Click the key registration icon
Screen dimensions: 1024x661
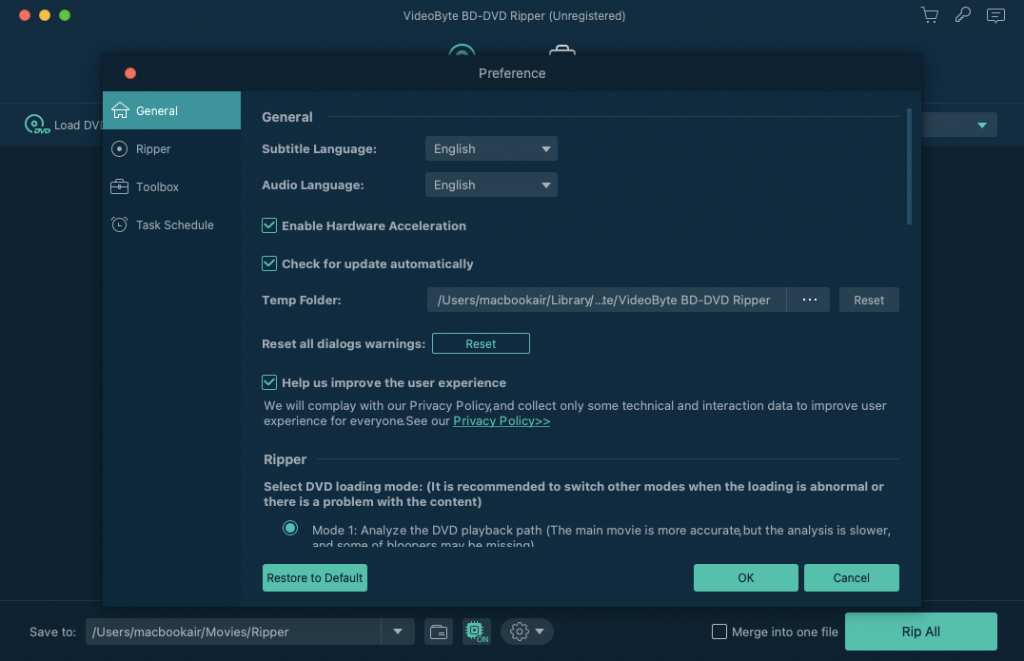pyautogui.click(x=963, y=15)
